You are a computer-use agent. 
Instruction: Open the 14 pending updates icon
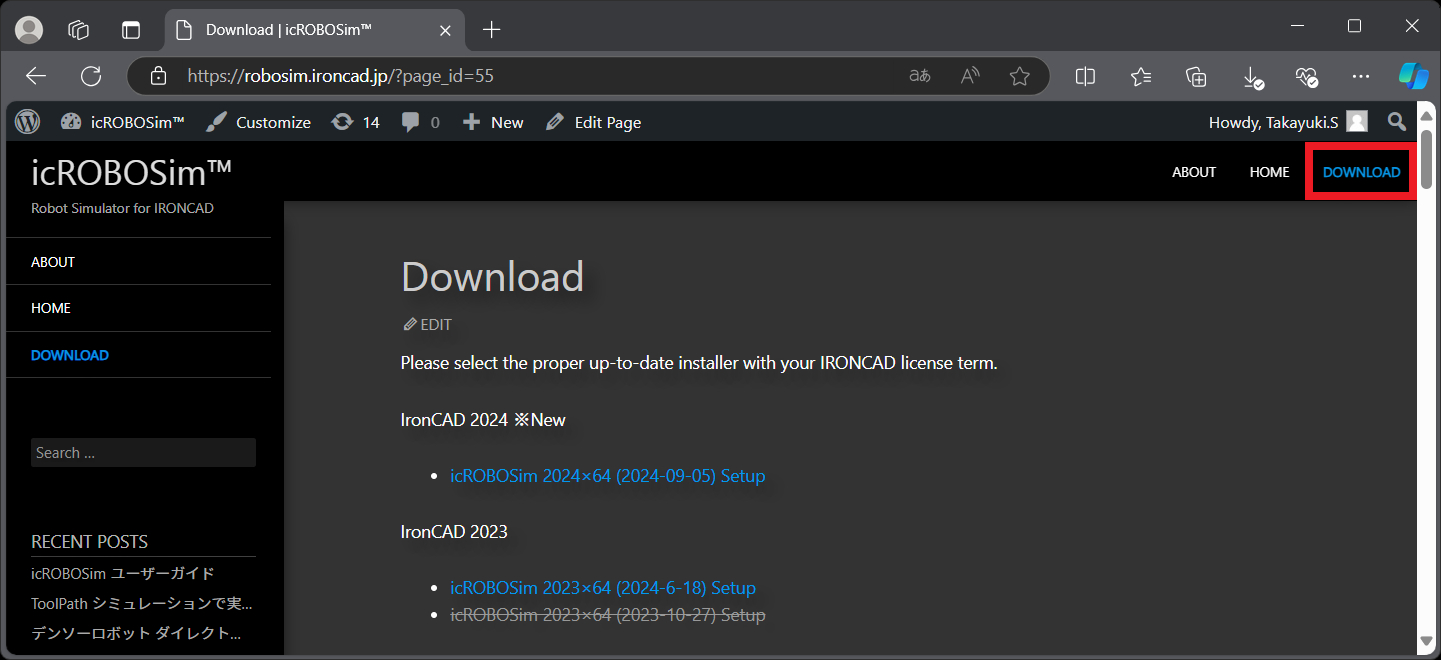356,122
